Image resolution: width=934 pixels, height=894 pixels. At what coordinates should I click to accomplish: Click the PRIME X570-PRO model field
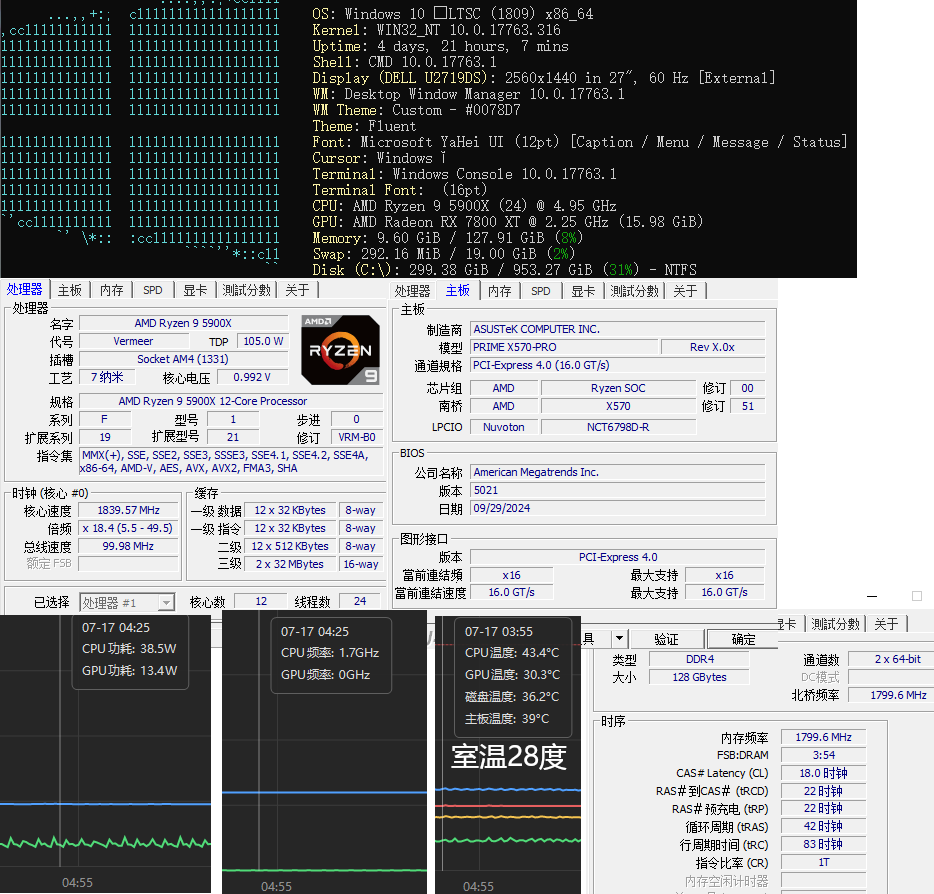click(564, 347)
